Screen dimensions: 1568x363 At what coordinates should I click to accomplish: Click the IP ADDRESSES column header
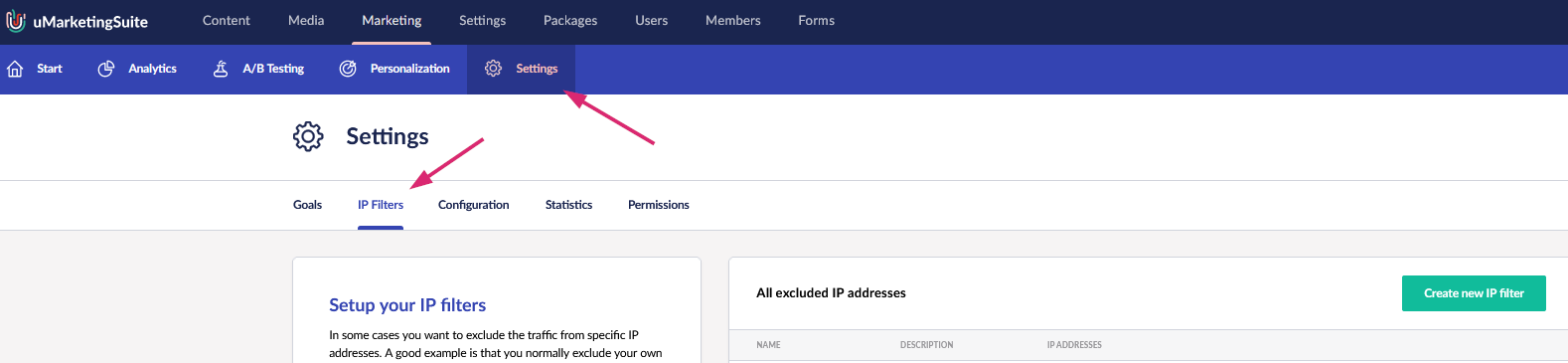pyautogui.click(x=1074, y=345)
